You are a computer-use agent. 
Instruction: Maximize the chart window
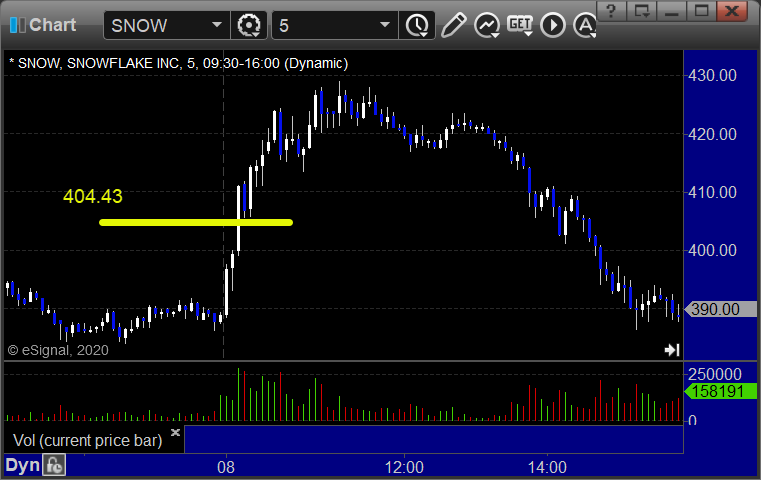(701, 11)
